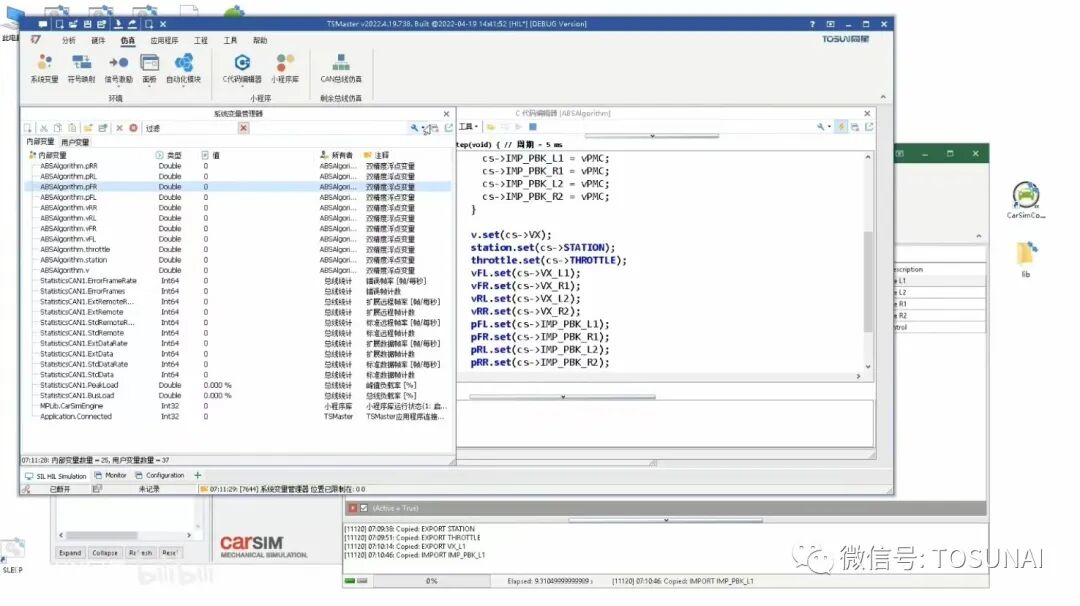Screen dimensions: 1080x606
Task: Expand the collapsed bar above the code
Action: [x=652, y=136]
